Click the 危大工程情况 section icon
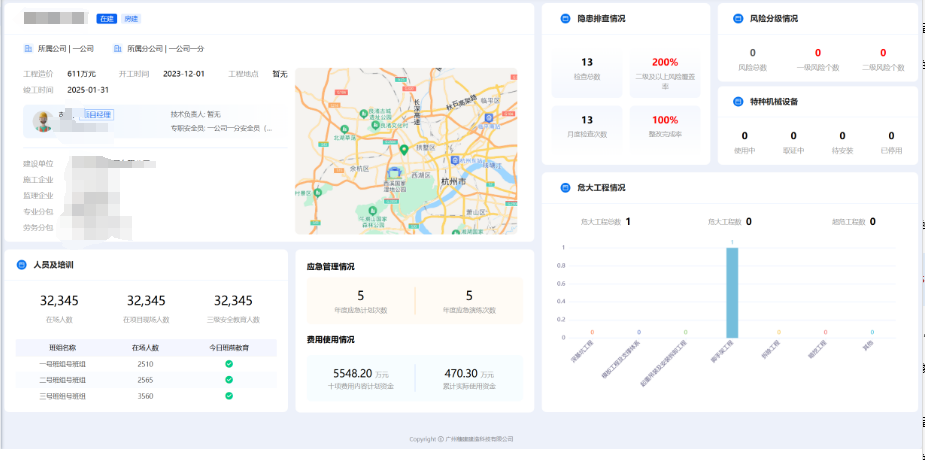The width and height of the screenshot is (925, 460). click(565, 187)
